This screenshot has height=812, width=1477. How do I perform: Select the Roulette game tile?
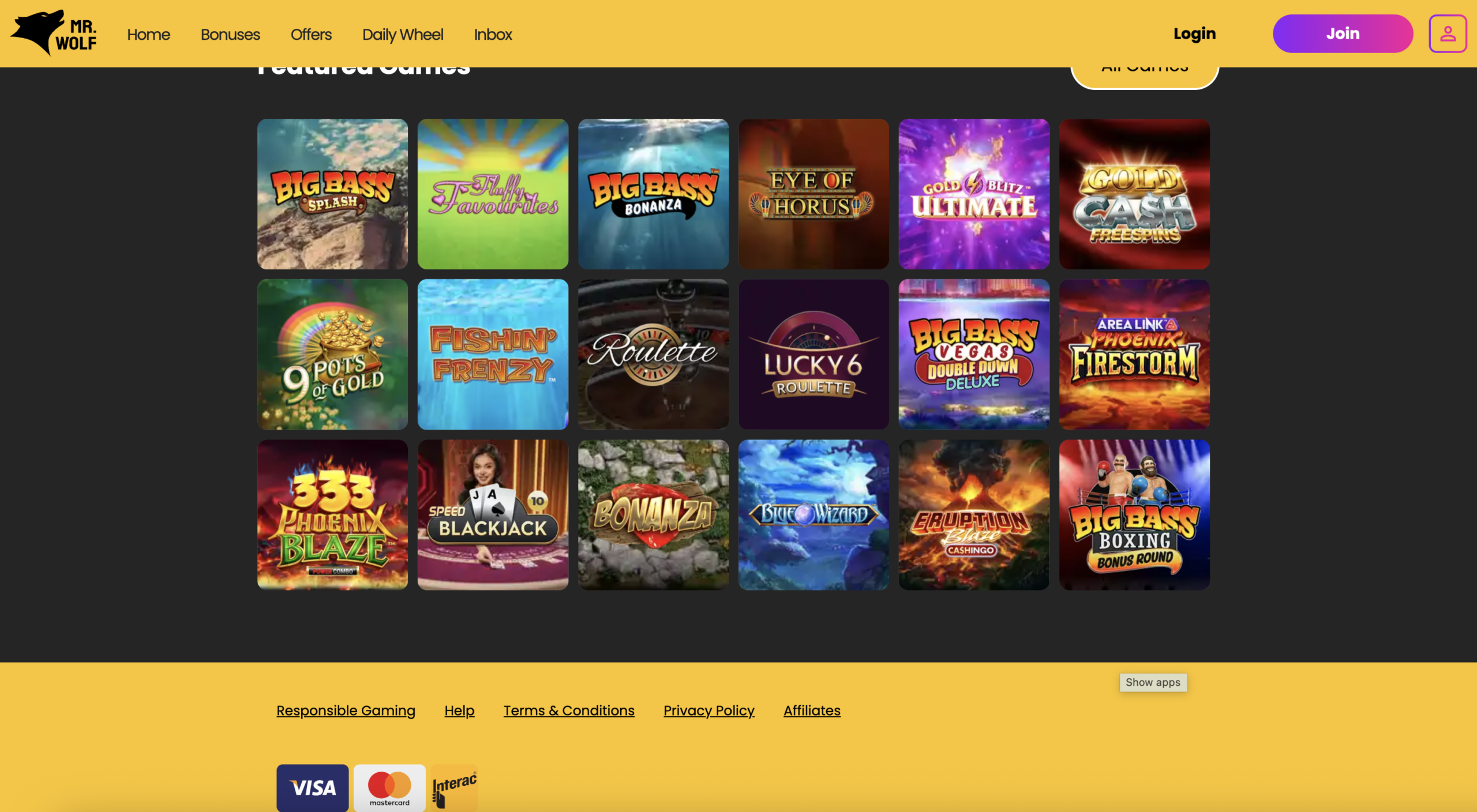pos(653,354)
